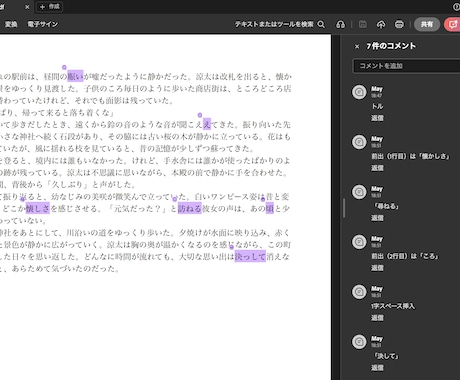460x380 pixels.
Task: Close the 7件のコメント comments panel
Action: 357,46
